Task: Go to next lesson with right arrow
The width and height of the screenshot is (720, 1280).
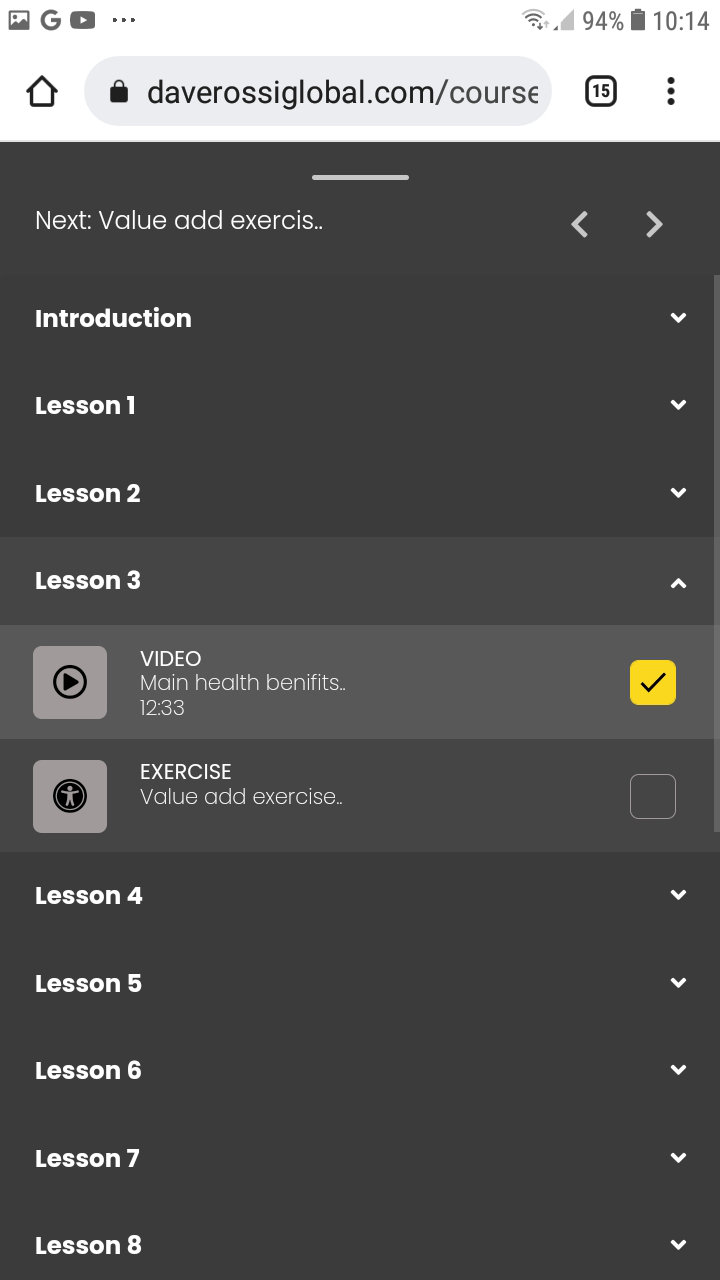Action: (654, 224)
